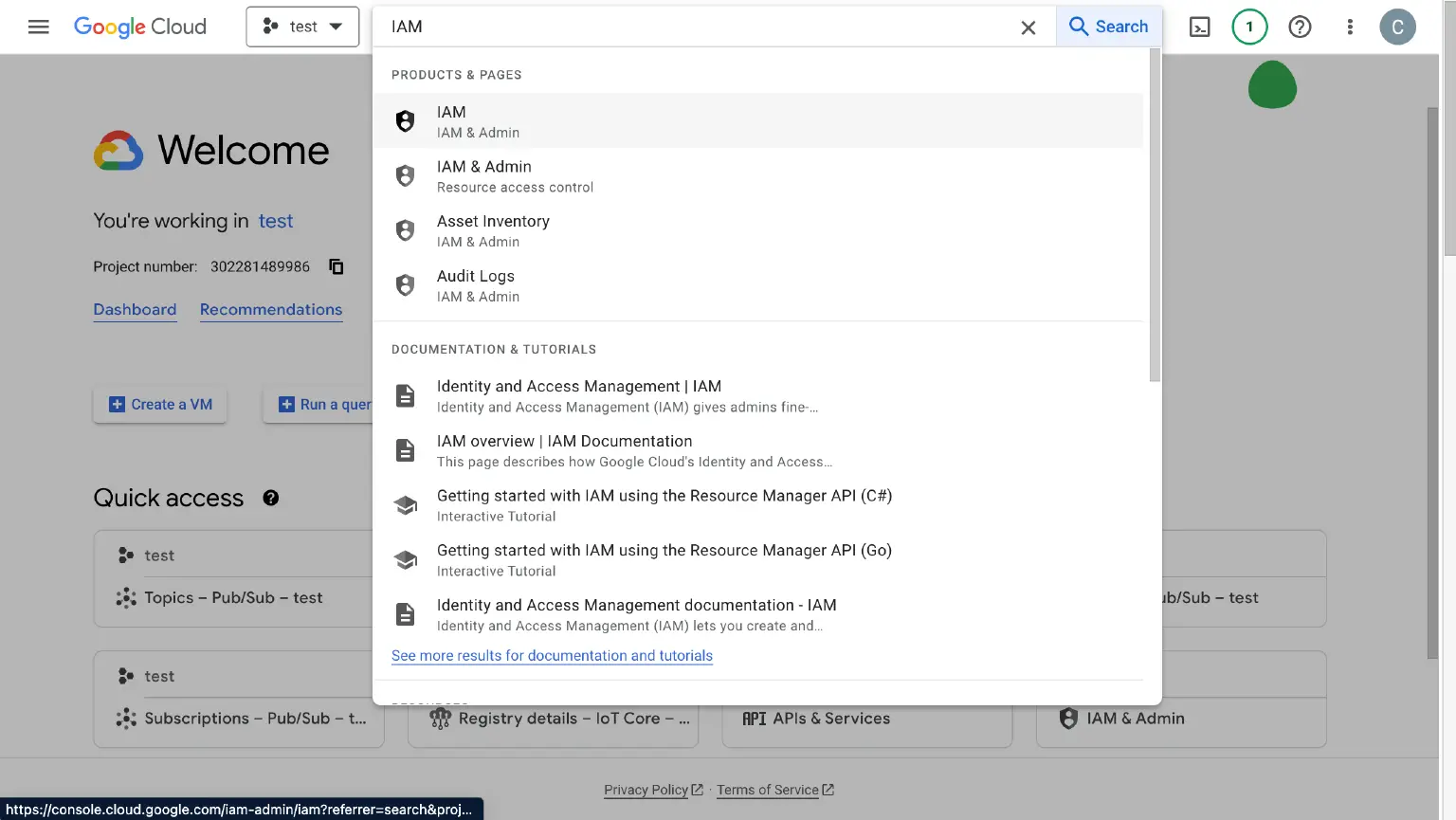The width and height of the screenshot is (1456, 820).
Task: Open the Privacy Policy link
Action: [x=646, y=789]
